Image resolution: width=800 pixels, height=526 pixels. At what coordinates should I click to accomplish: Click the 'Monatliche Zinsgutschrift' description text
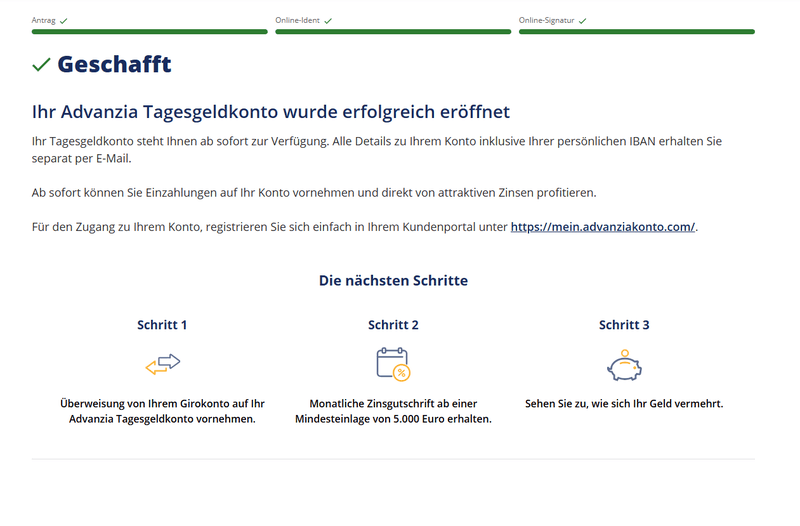coord(393,411)
